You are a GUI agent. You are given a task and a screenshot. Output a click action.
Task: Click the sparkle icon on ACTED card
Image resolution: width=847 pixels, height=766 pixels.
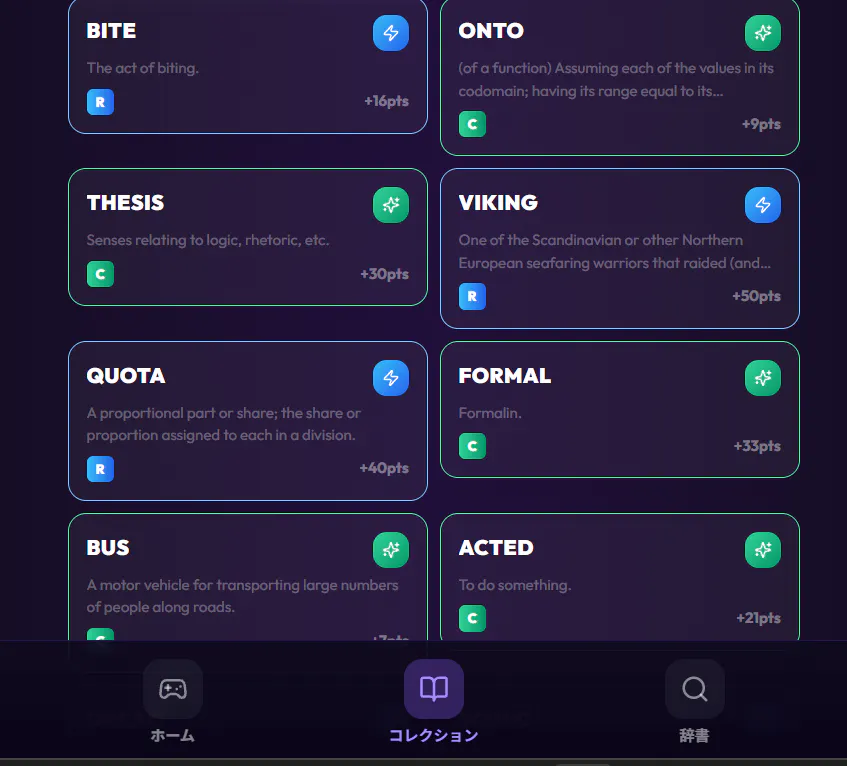click(x=763, y=550)
